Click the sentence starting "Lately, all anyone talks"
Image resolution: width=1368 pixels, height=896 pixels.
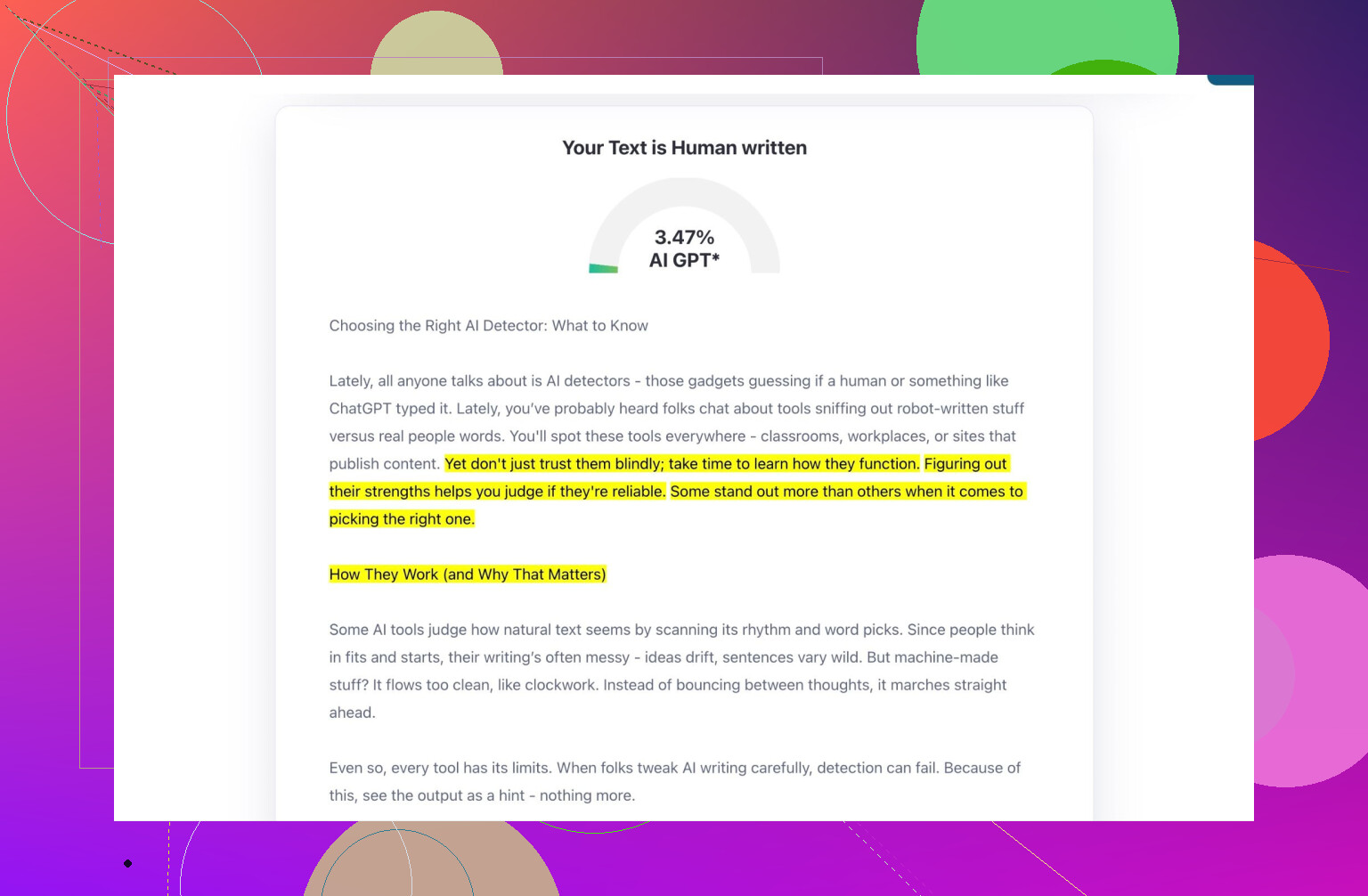pyautogui.click(x=668, y=381)
